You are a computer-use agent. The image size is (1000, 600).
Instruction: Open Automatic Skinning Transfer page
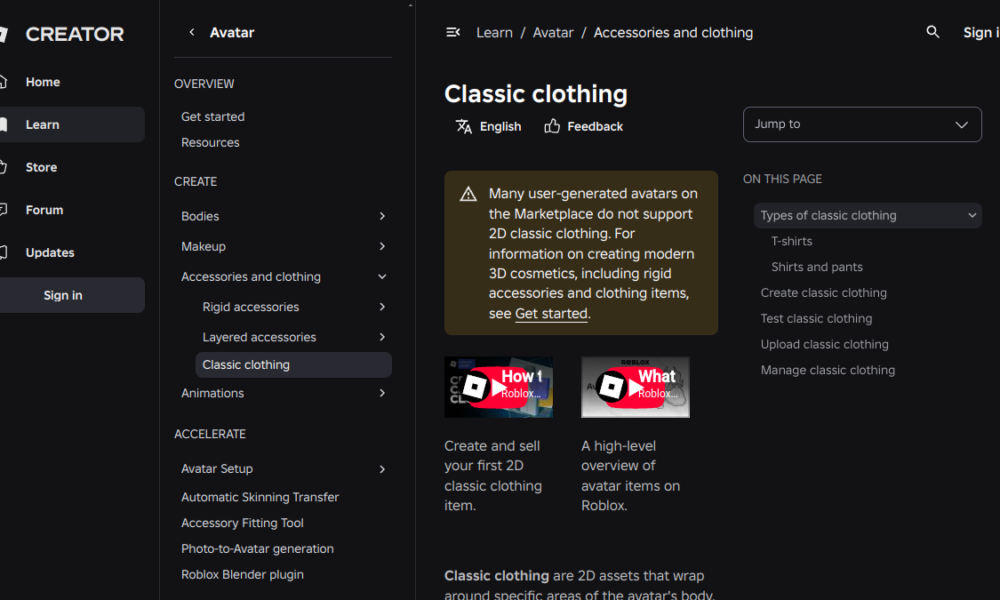tap(260, 497)
